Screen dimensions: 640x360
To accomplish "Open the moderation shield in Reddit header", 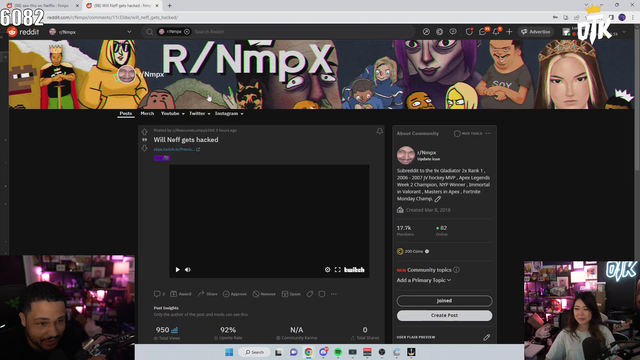I will click(469, 32).
